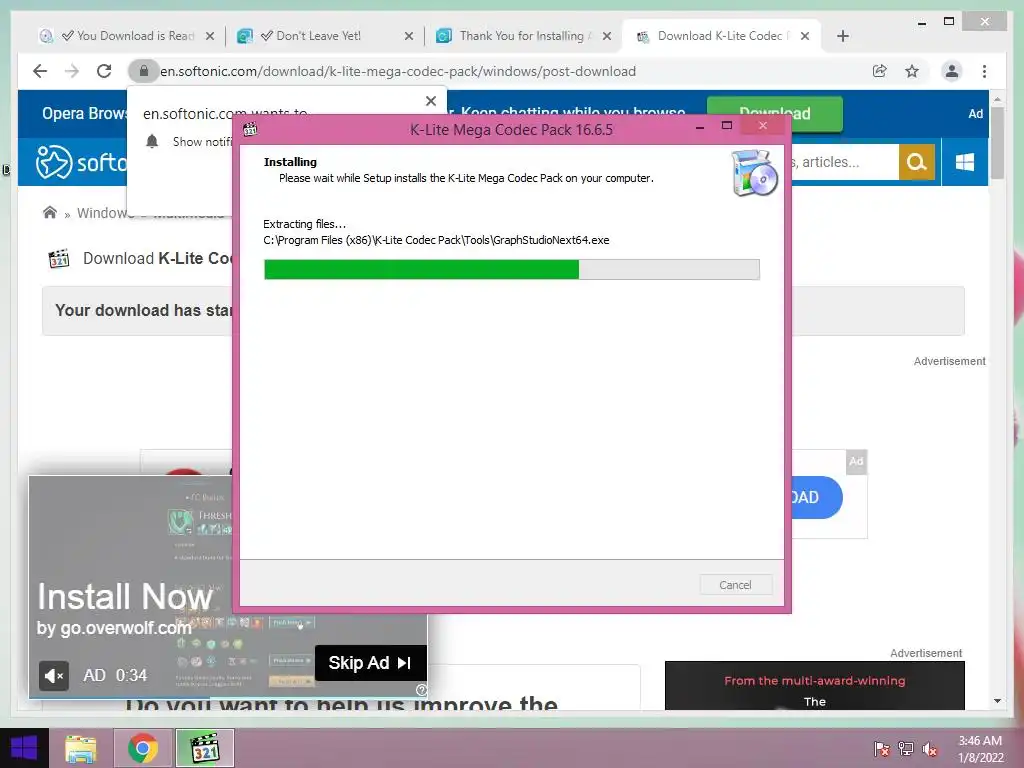The height and width of the screenshot is (768, 1024).
Task: Click the Windows platform icon on Softonic
Action: click(965, 162)
